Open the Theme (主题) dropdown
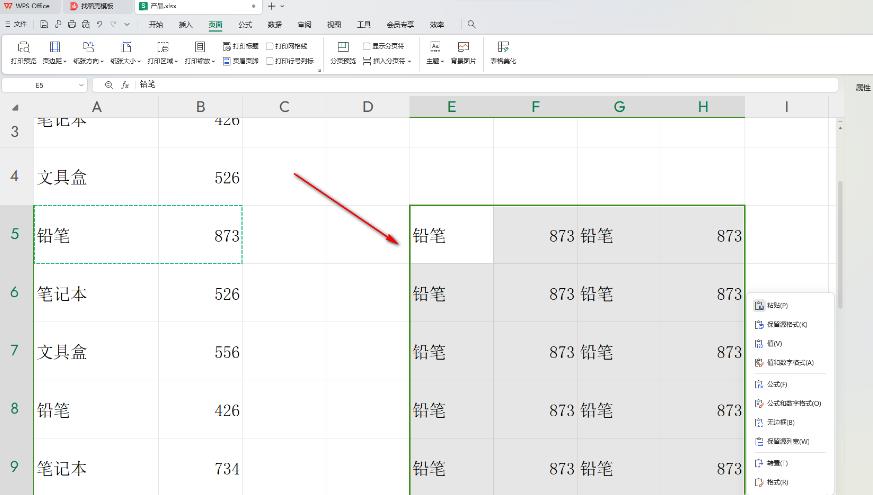This screenshot has height=495, width=873. pos(435,53)
